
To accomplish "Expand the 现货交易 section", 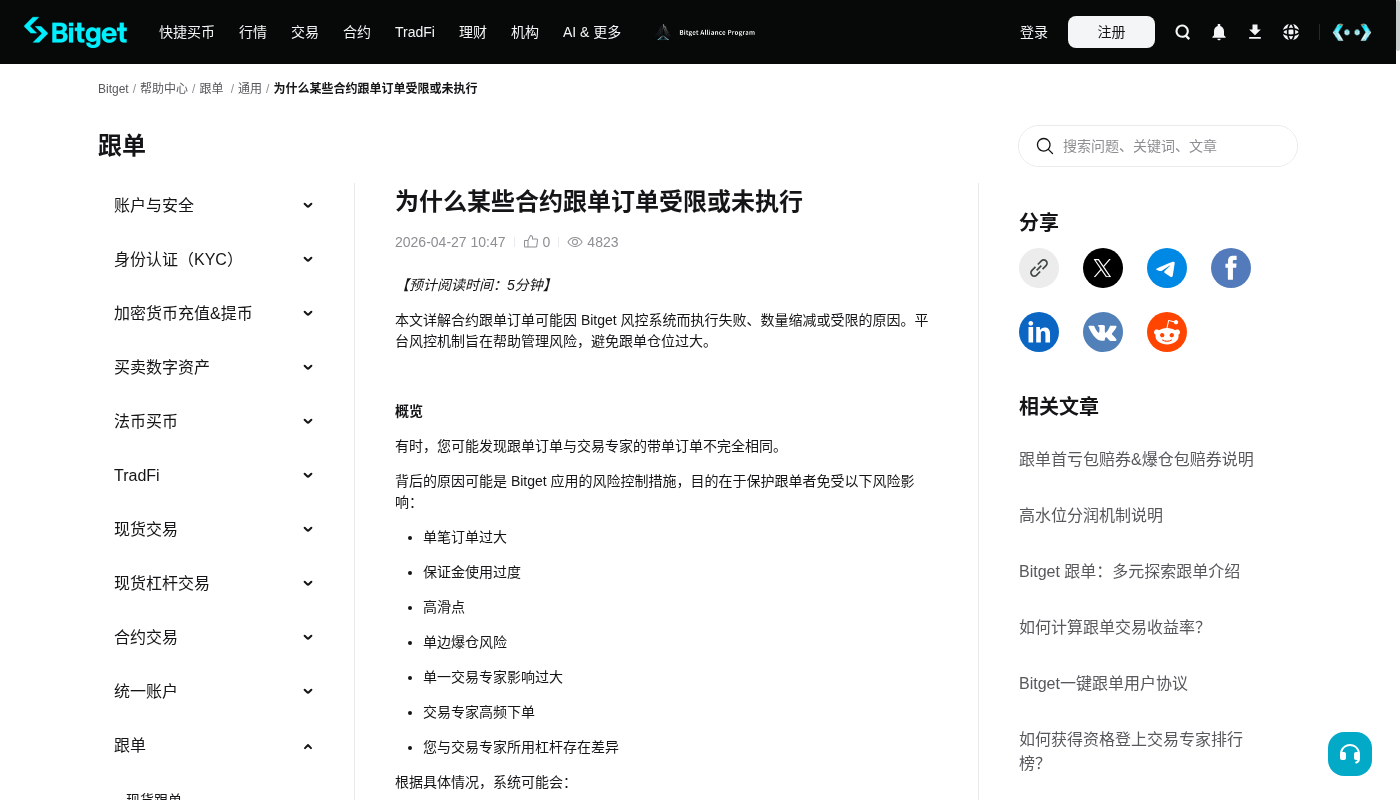I will [x=214, y=529].
